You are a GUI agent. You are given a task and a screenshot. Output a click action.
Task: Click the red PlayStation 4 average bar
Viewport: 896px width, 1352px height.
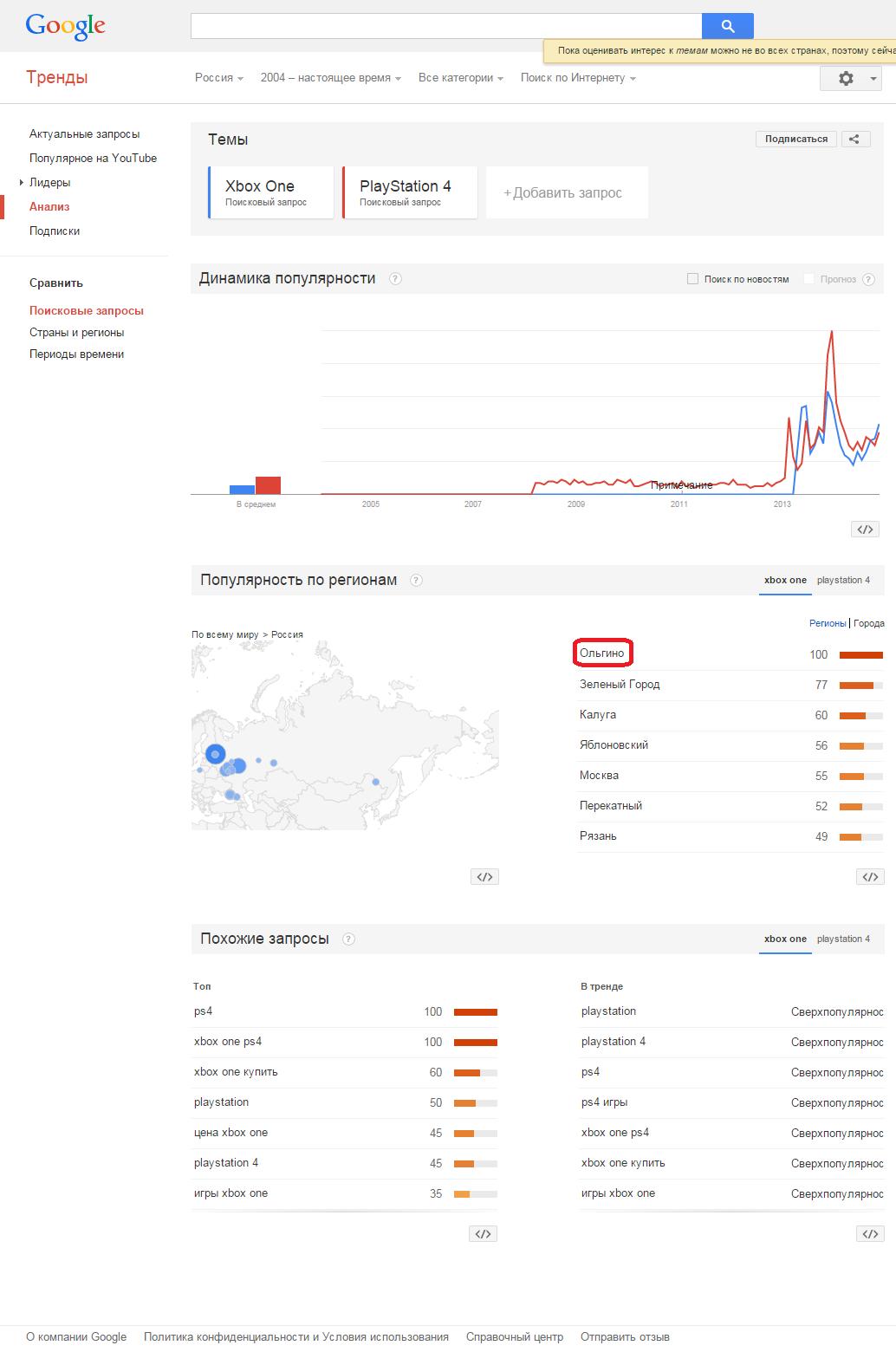pos(268,485)
